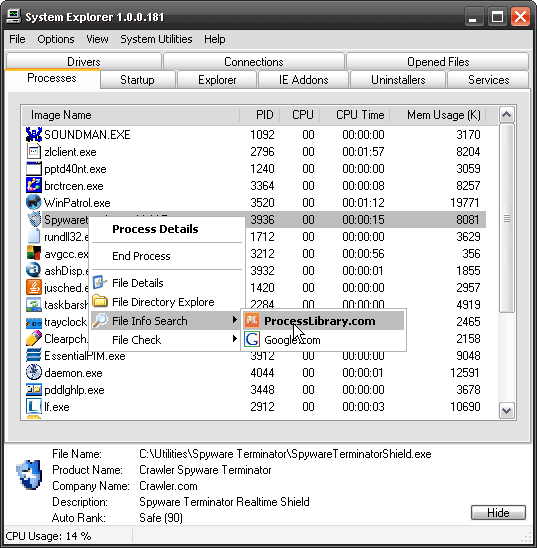The width and height of the screenshot is (537, 548).
Task: Select the Processes tab
Action: [52, 78]
